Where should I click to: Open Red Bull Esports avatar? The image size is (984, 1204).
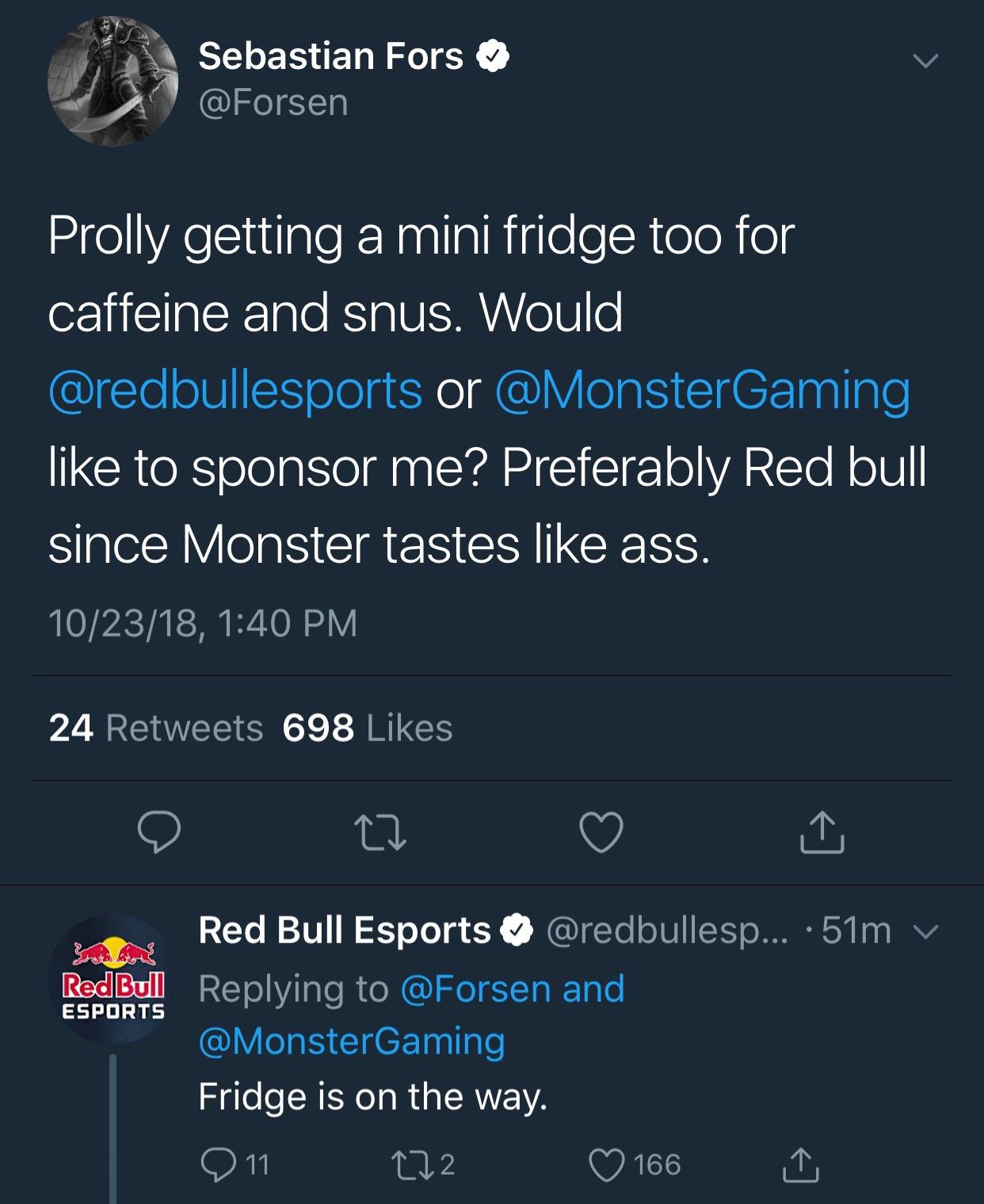tap(113, 979)
